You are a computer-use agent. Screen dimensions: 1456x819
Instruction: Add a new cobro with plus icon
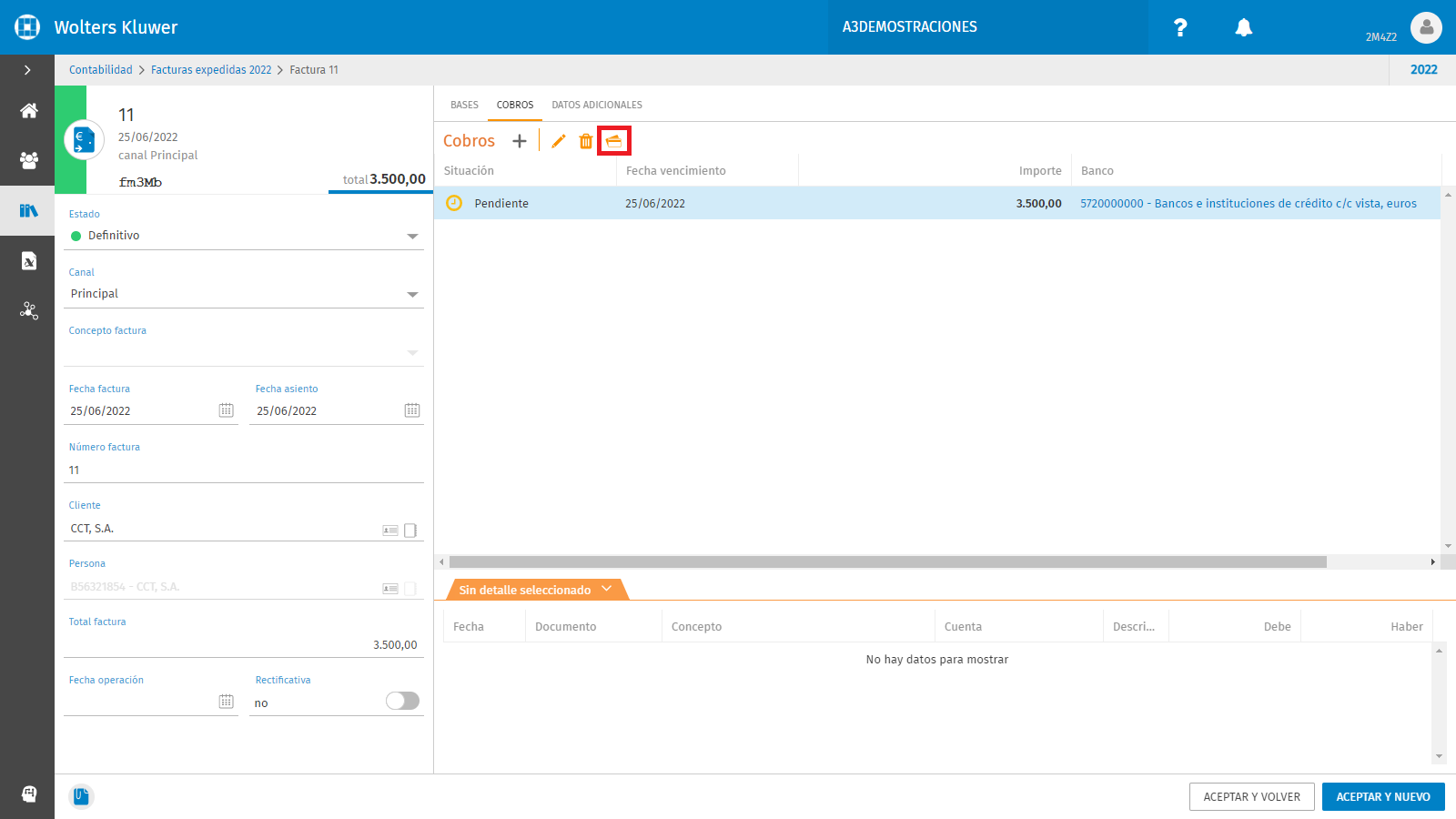520,141
